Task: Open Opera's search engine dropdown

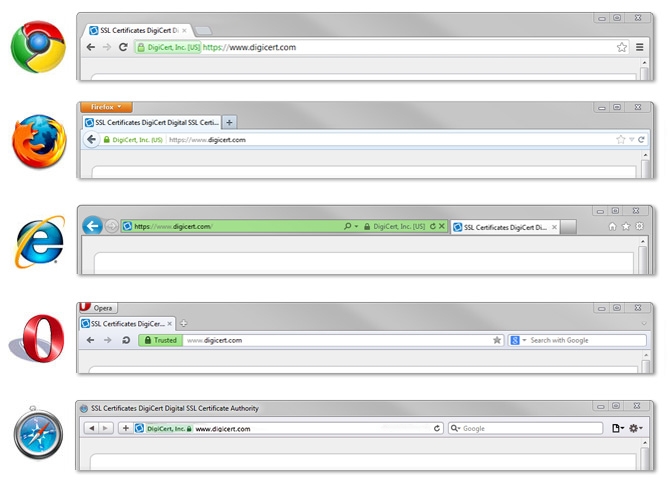Action: tap(518, 340)
